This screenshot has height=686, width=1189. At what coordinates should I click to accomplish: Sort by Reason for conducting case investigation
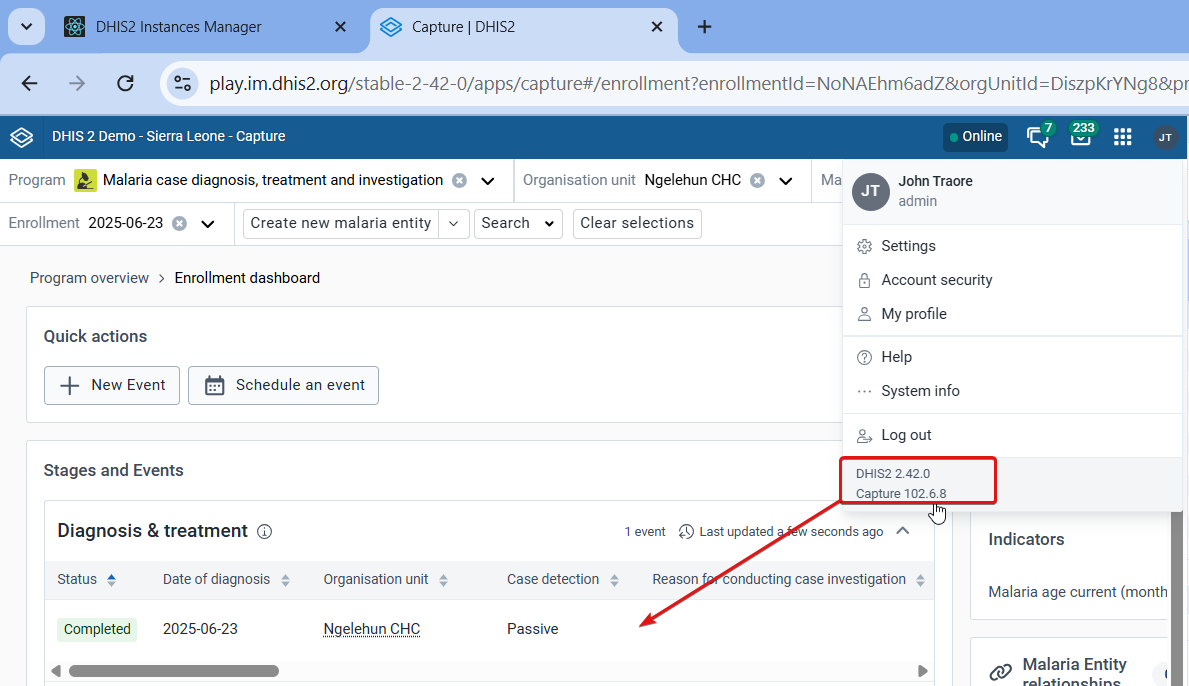point(920,580)
